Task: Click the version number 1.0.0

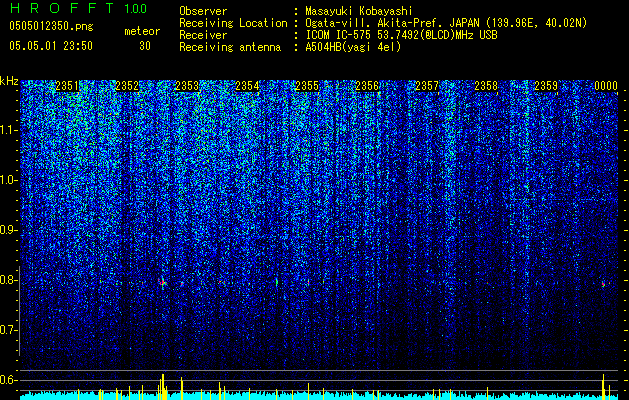Action: [x=136, y=8]
